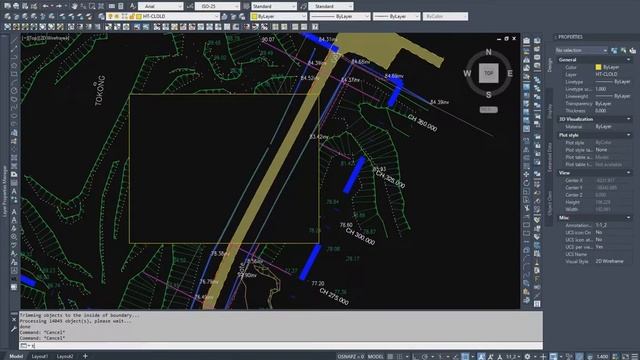Open annotation scale 1:1.2 dropdown

[x=513, y=356]
